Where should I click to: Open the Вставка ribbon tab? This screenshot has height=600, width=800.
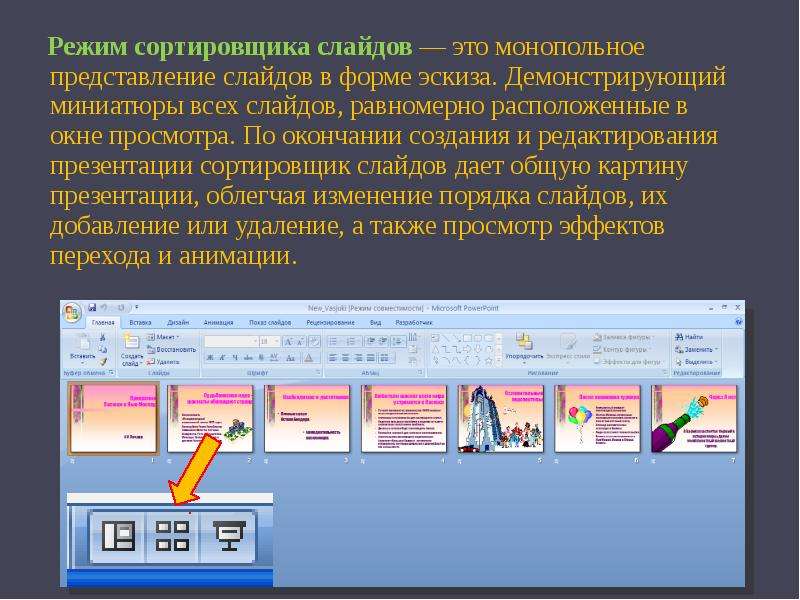point(140,322)
